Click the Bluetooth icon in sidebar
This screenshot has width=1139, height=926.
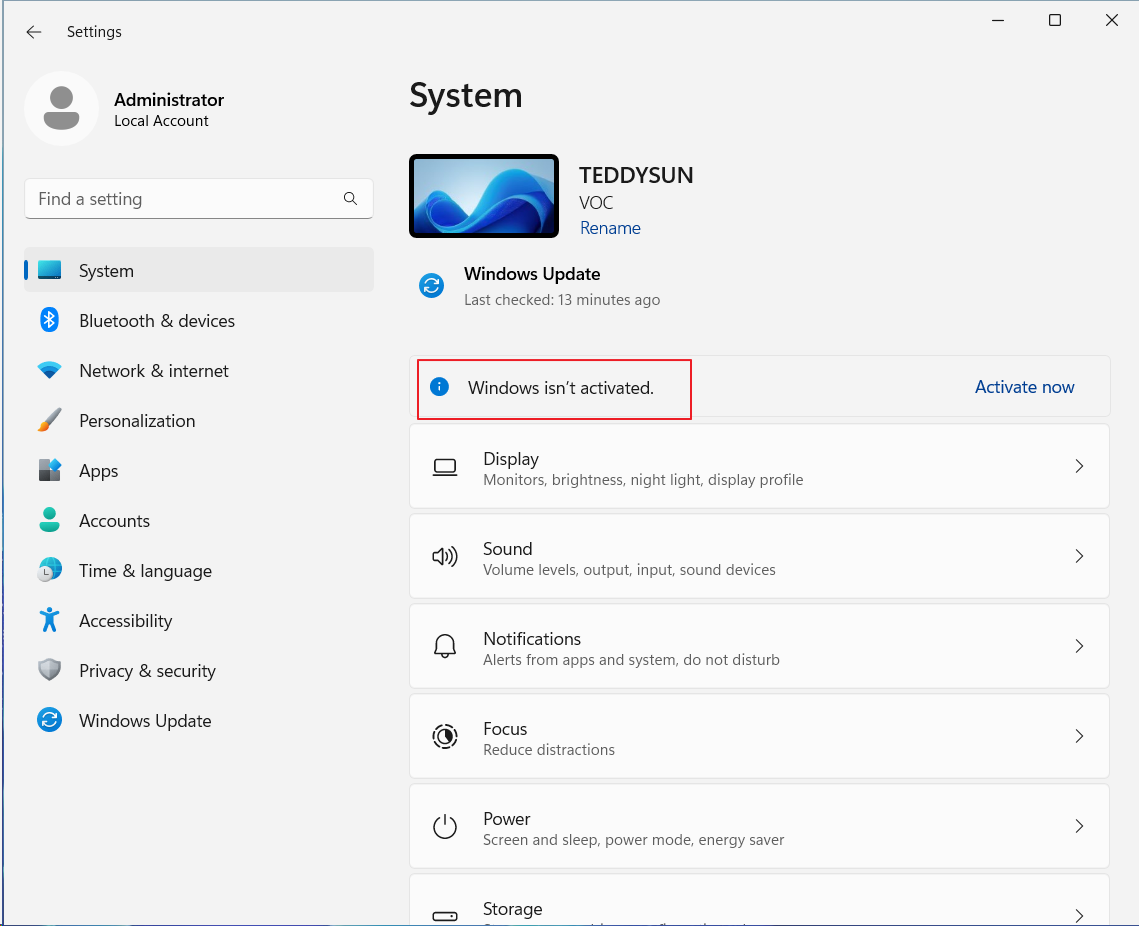click(x=49, y=320)
